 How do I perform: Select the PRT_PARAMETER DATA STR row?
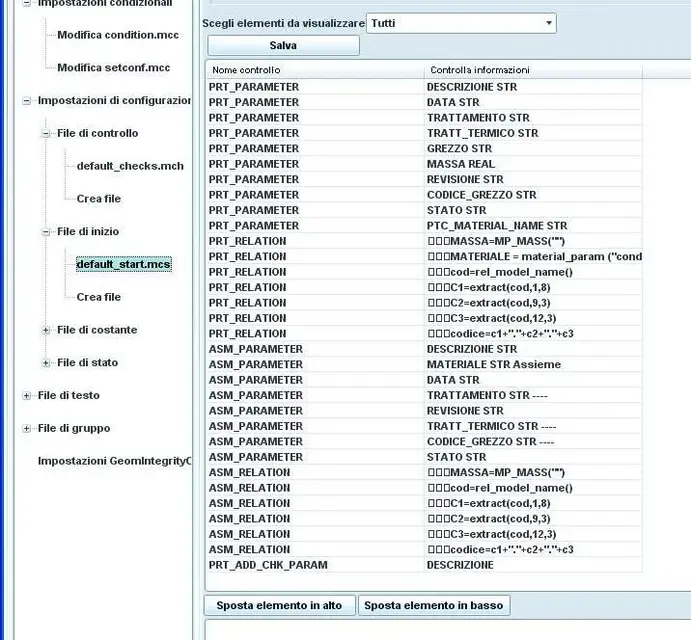click(424, 102)
